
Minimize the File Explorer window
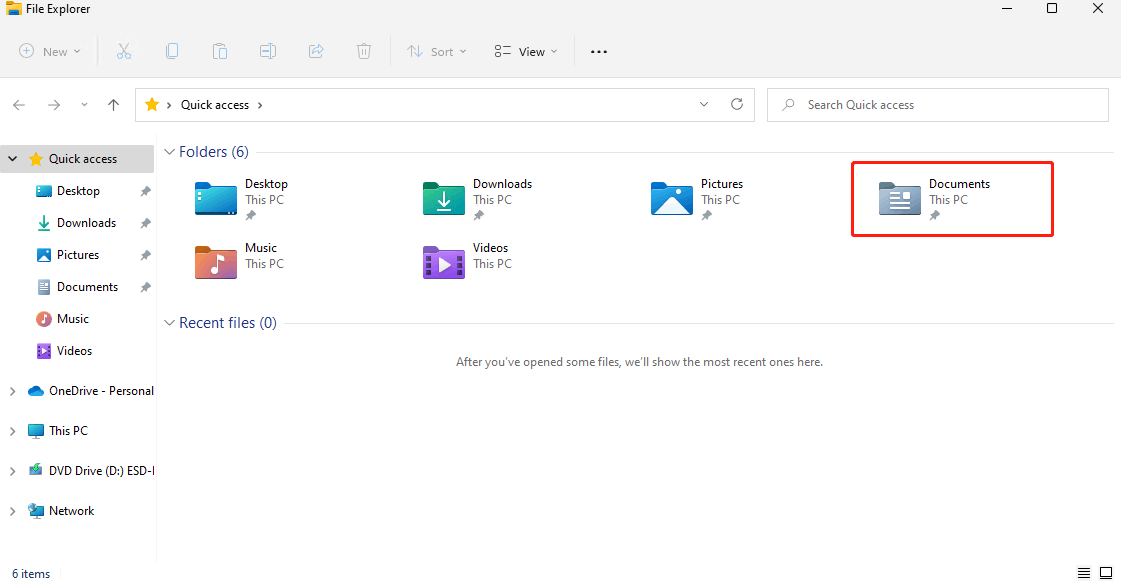pos(1007,8)
